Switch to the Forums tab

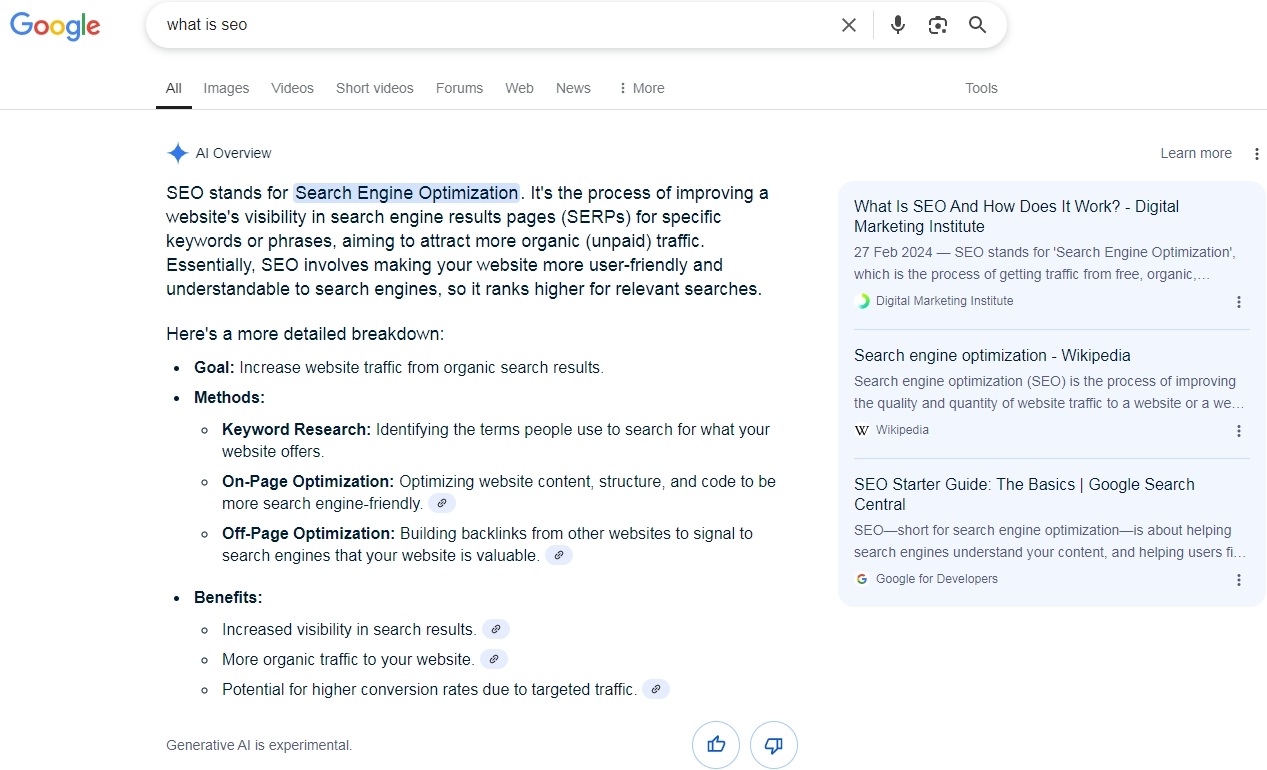click(x=459, y=88)
